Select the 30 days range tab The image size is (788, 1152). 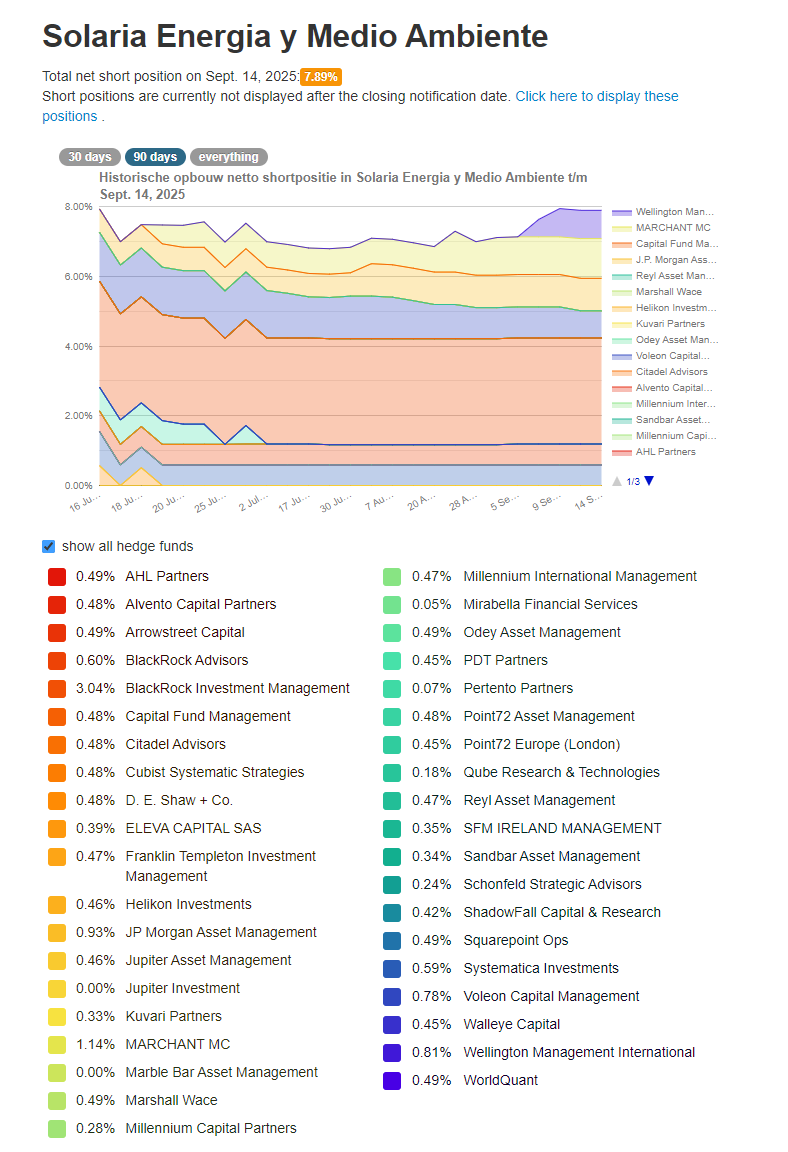coord(90,156)
